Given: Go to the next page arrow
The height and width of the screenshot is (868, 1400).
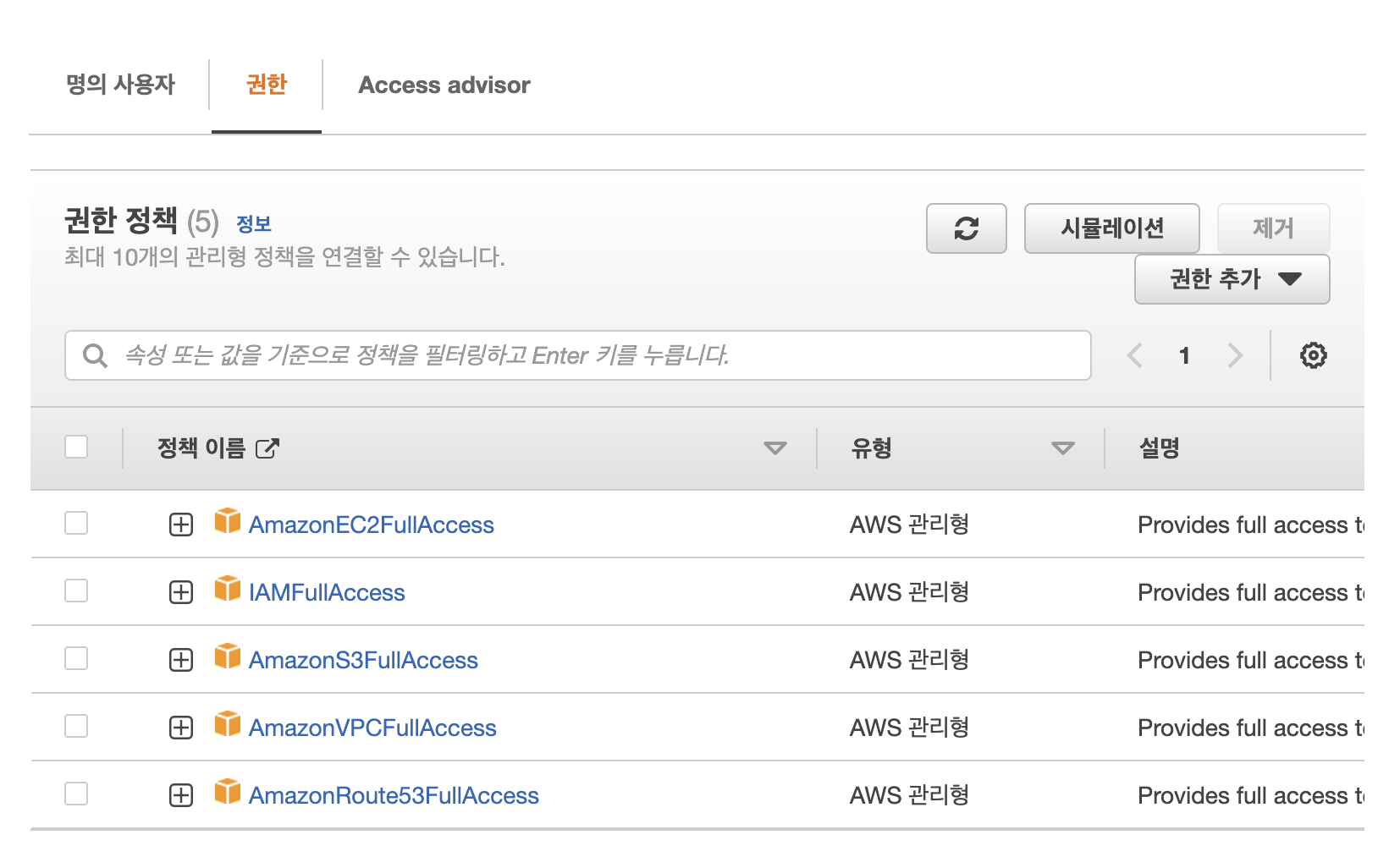Looking at the screenshot, I should click(x=1235, y=355).
